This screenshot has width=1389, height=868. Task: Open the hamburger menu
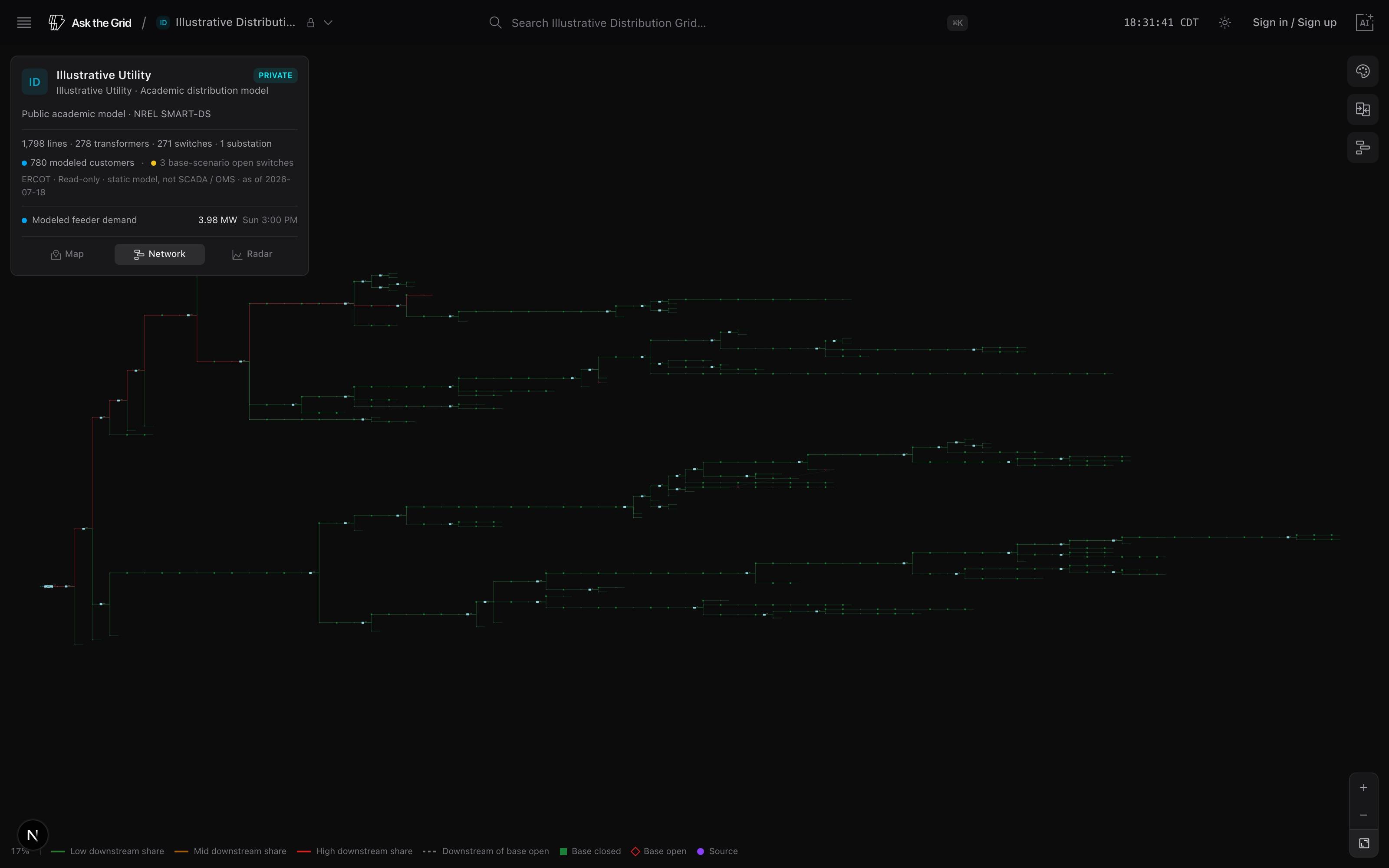click(24, 23)
